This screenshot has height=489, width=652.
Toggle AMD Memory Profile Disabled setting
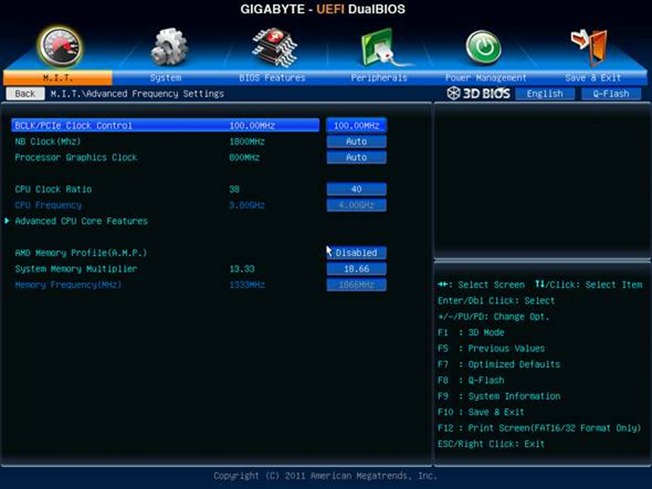356,253
